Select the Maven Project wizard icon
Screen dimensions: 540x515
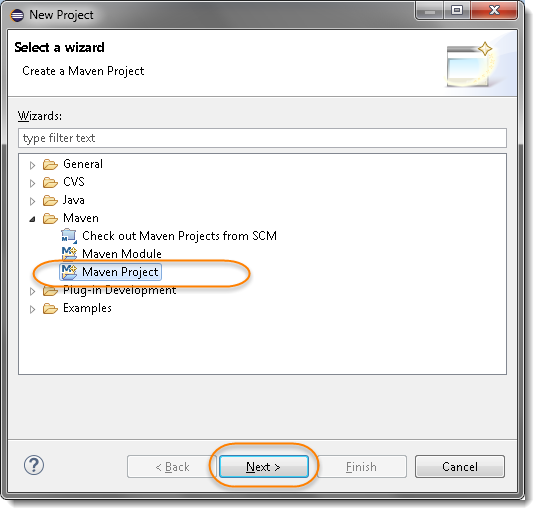tap(69, 272)
